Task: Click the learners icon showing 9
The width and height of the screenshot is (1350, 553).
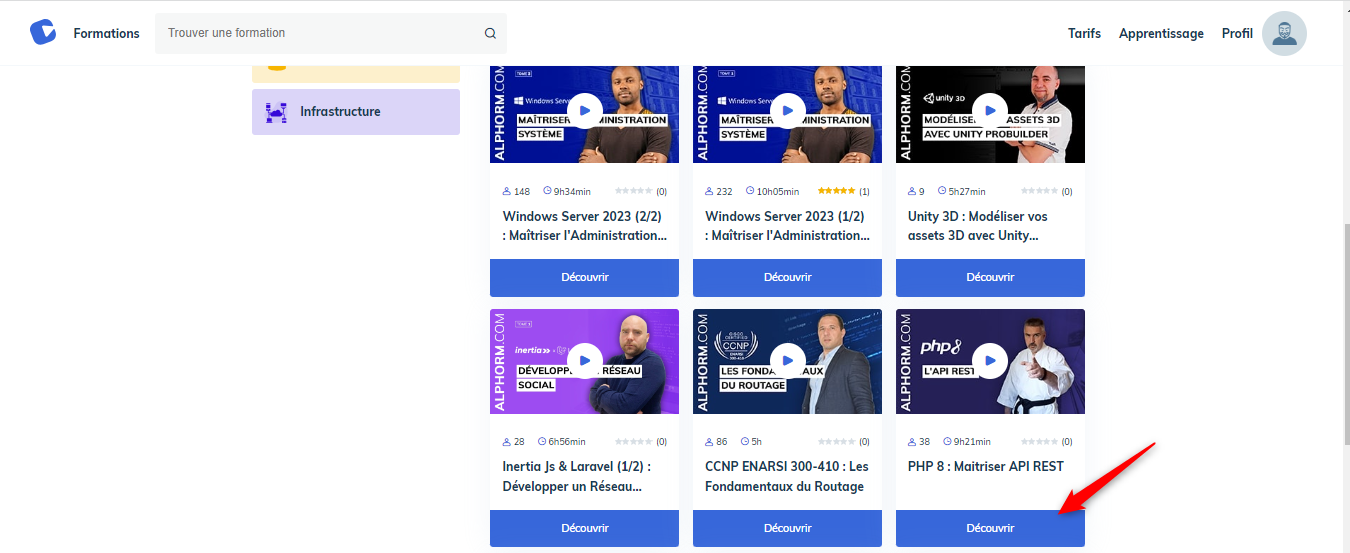Action: 912,191
